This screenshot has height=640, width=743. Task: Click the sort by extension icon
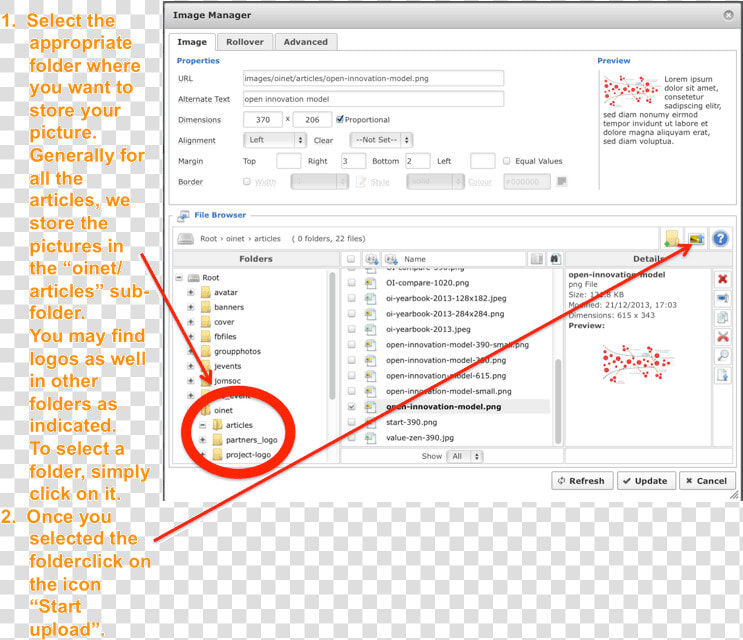pyautogui.click(x=372, y=259)
